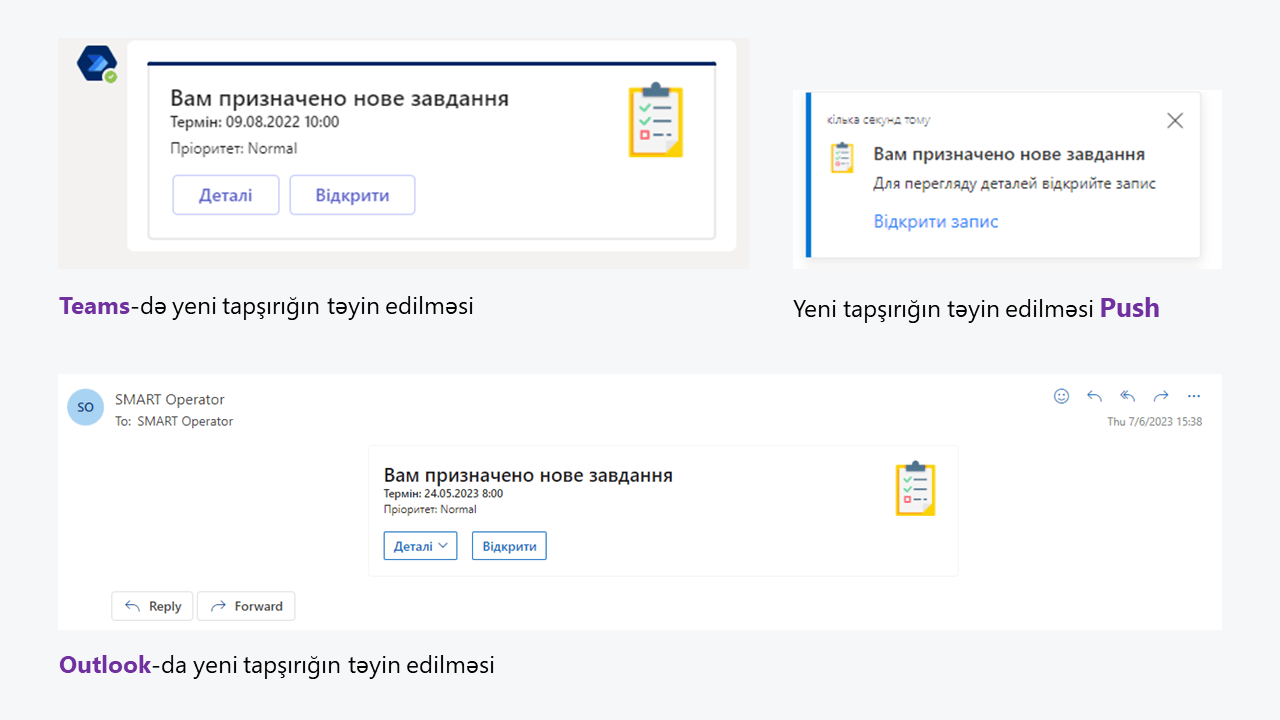This screenshot has height=720, width=1280.
Task: Open the Відкрити запис link
Action: point(935,222)
